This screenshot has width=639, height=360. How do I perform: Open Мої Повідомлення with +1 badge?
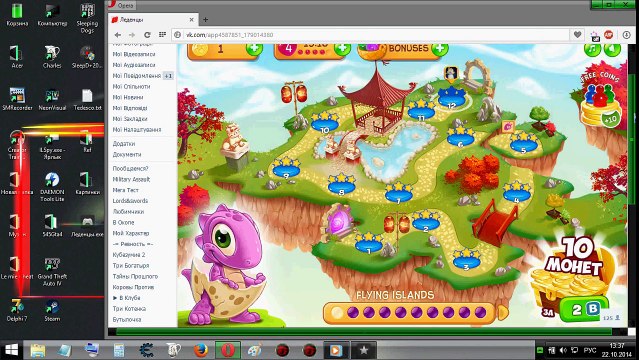click(143, 75)
